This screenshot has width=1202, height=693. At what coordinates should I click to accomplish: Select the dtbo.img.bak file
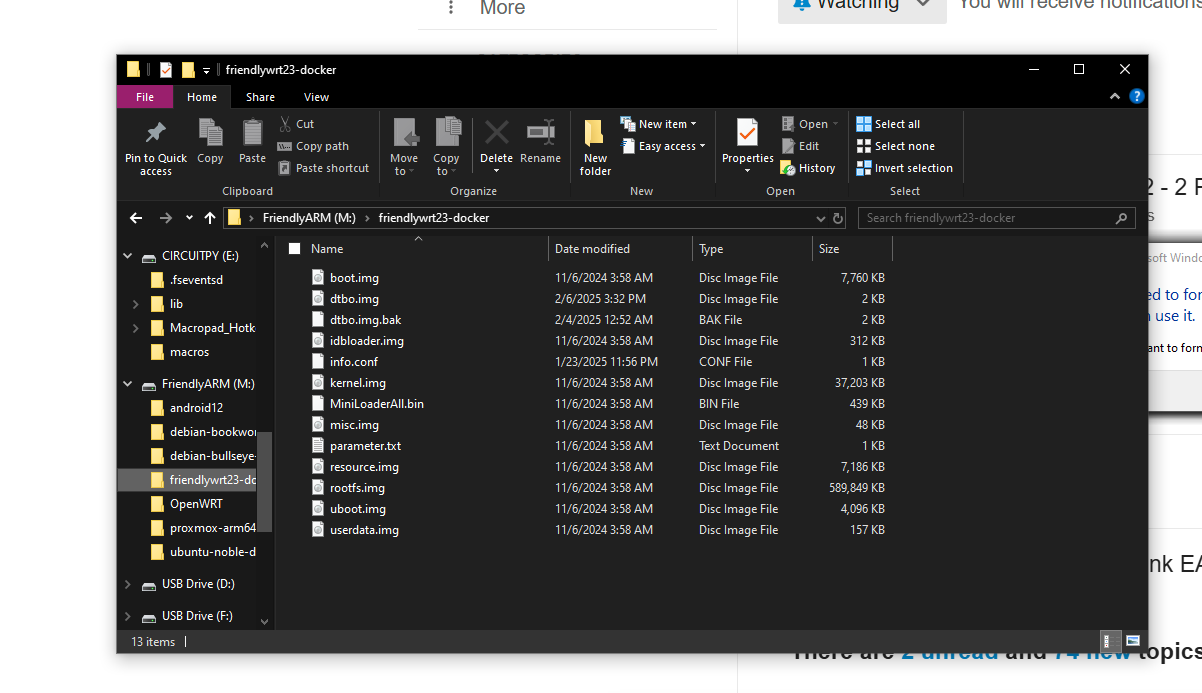coord(365,320)
